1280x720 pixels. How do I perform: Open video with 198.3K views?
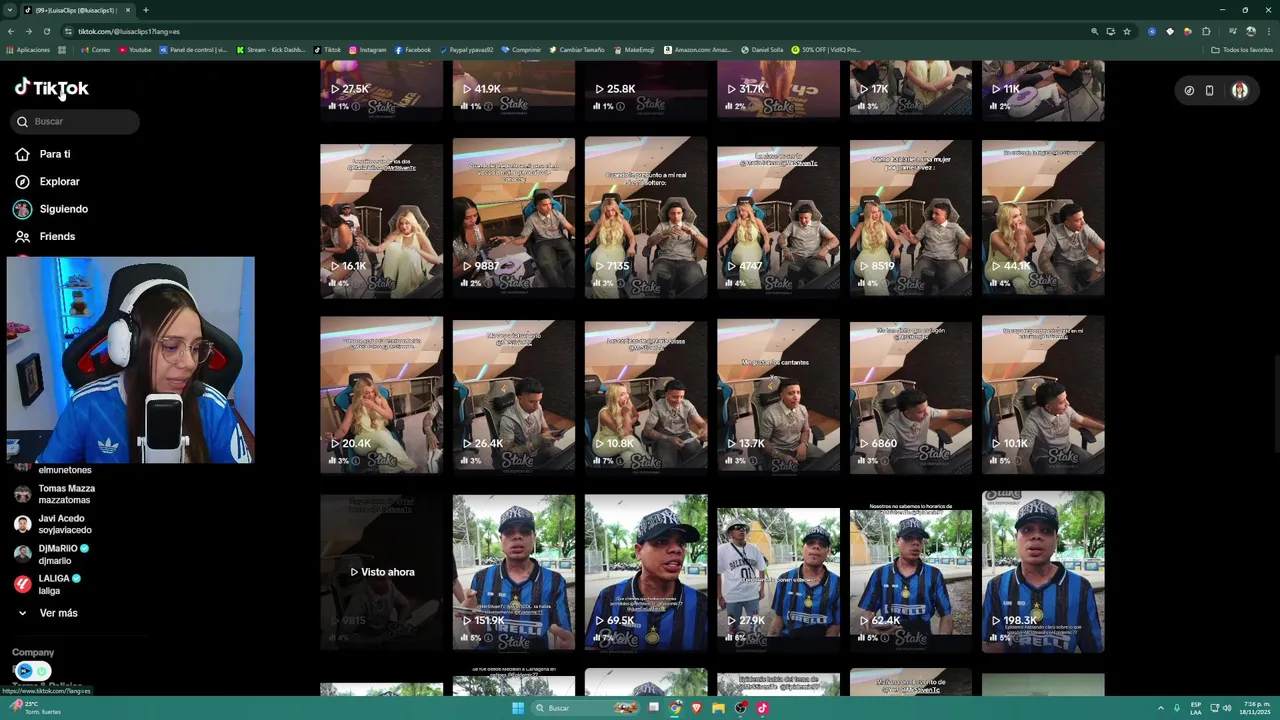tap(1043, 572)
